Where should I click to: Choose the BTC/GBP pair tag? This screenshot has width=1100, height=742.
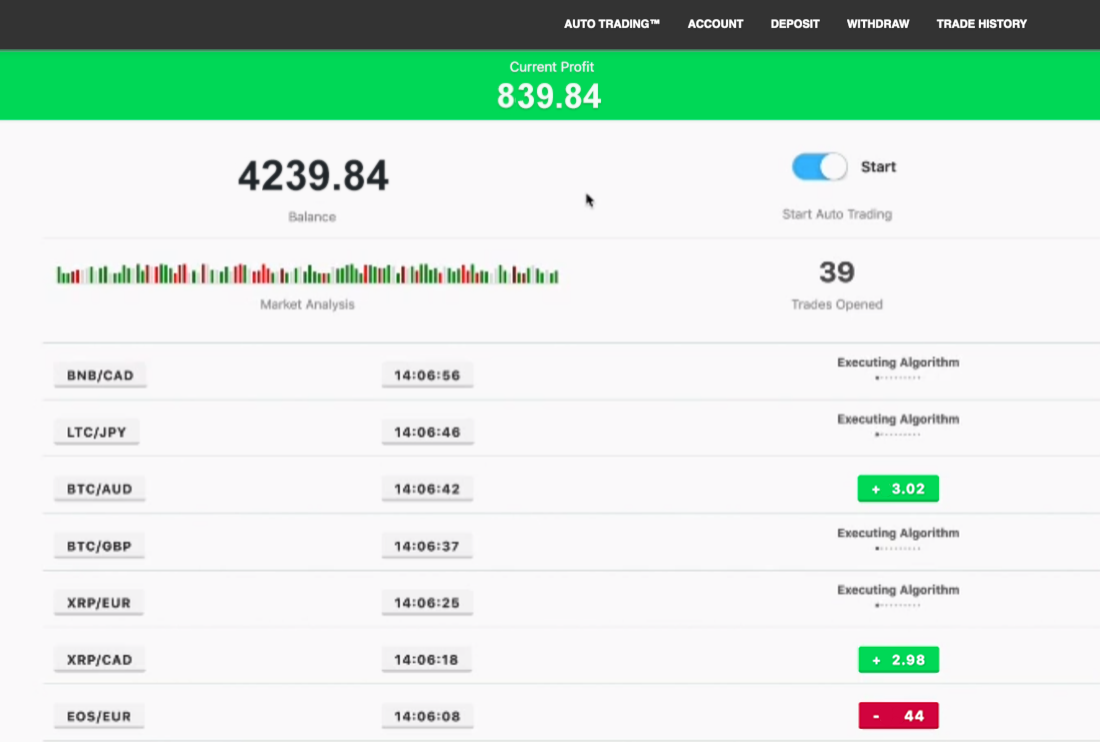pos(100,547)
